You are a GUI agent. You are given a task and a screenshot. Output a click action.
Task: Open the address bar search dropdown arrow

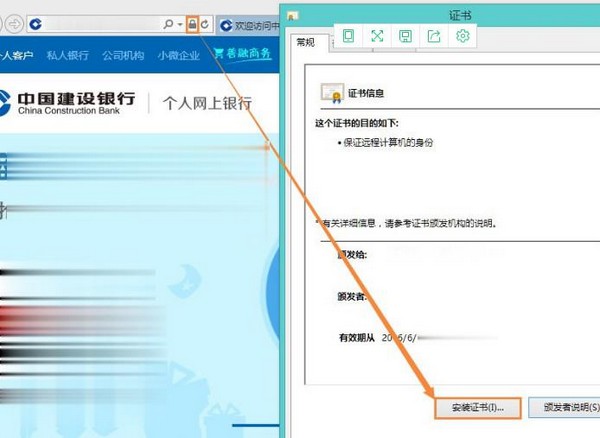(x=179, y=23)
